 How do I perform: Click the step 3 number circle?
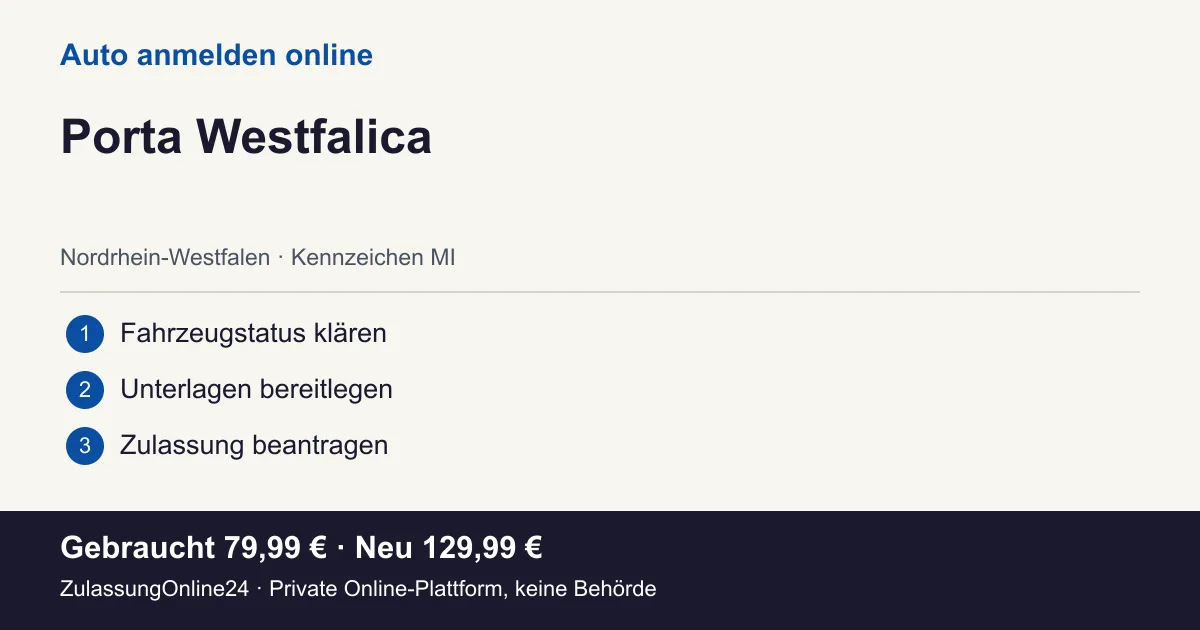[x=85, y=446]
